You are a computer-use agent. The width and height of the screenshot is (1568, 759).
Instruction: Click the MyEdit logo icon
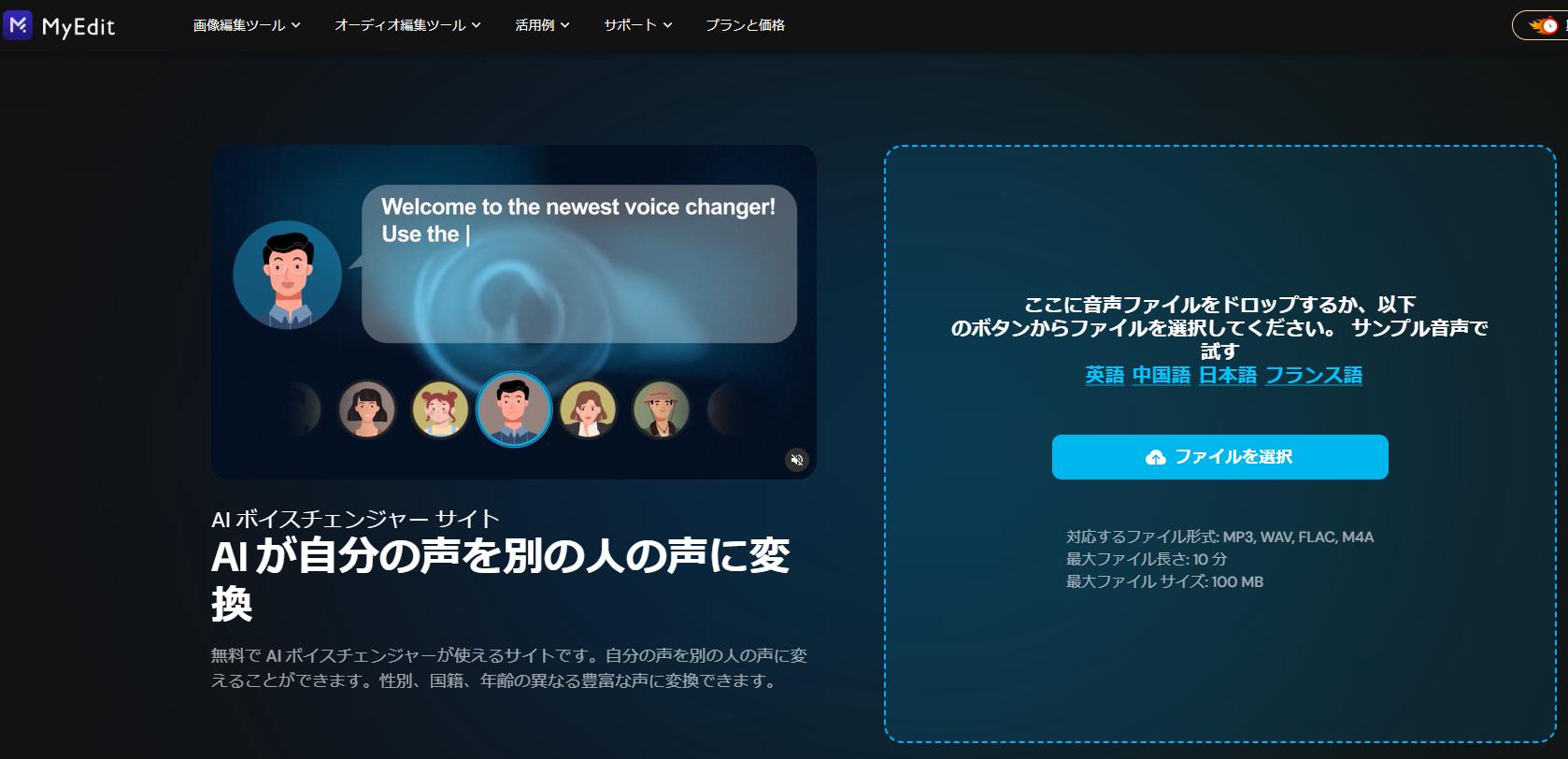pos(18,25)
